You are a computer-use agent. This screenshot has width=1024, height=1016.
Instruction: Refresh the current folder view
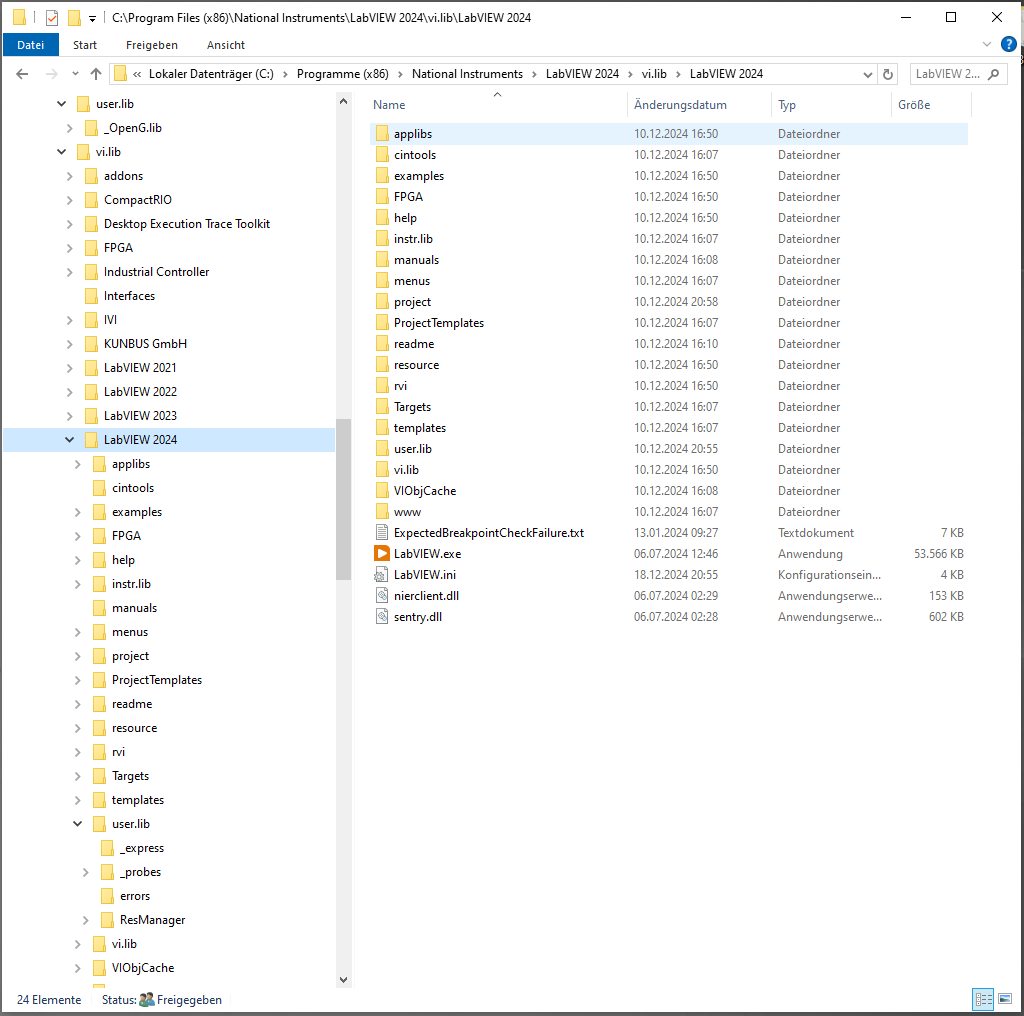[888, 74]
